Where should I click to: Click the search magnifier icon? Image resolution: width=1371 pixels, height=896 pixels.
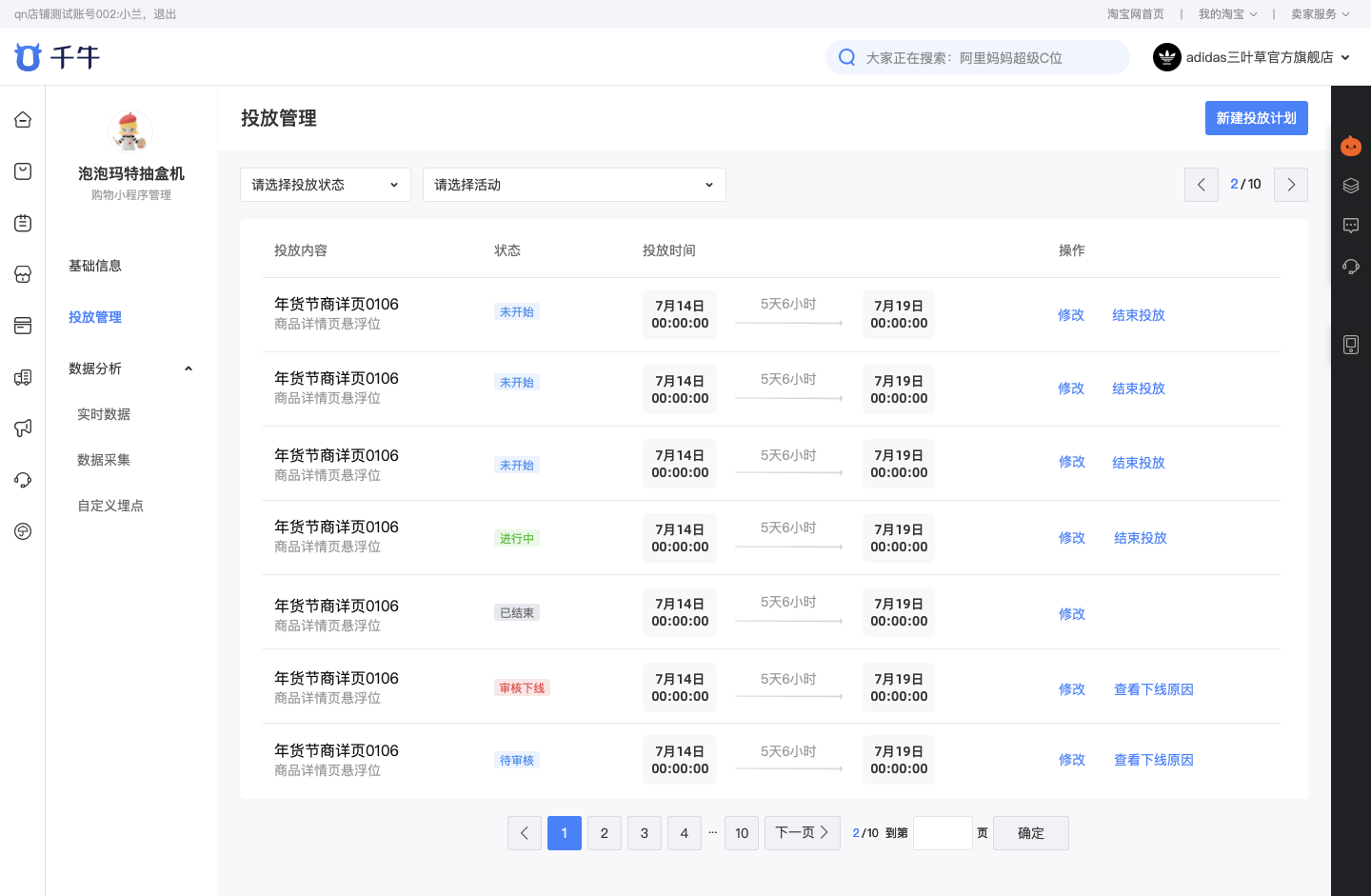click(846, 57)
